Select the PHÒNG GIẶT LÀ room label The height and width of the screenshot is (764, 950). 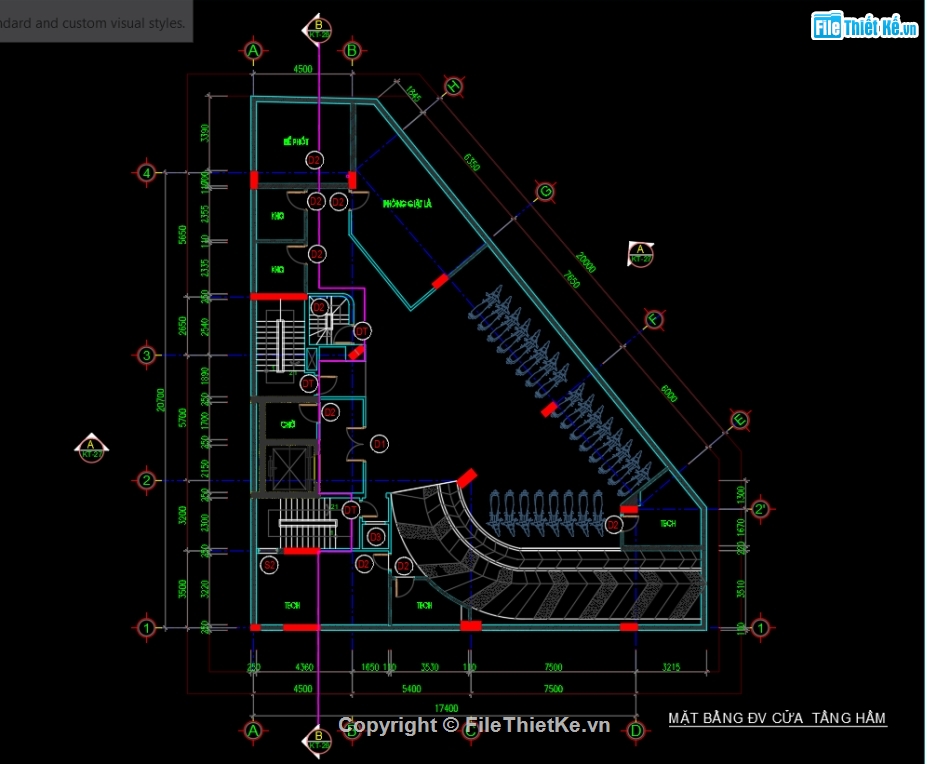pos(407,204)
